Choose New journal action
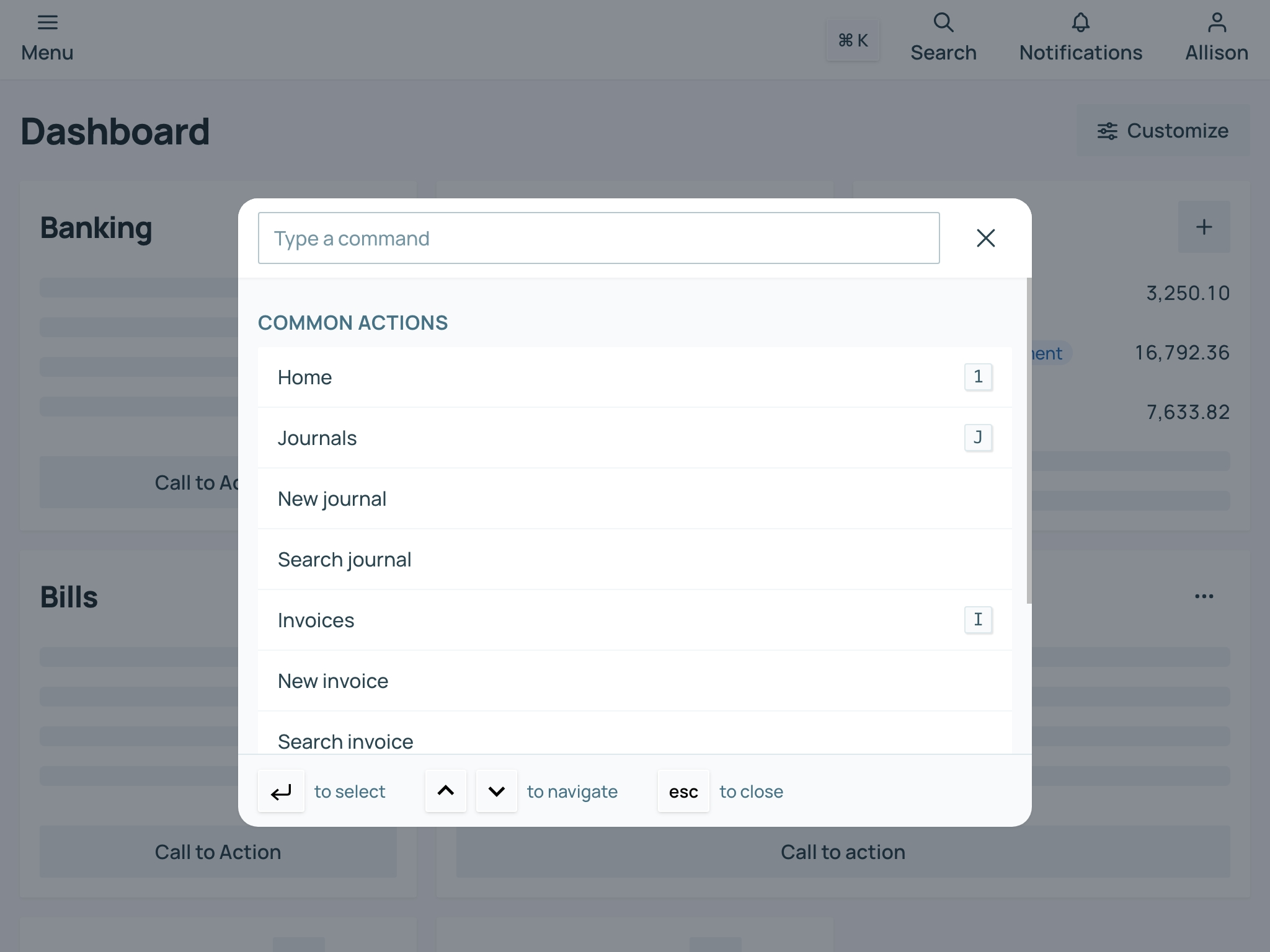Image resolution: width=1270 pixels, height=952 pixels. (x=634, y=498)
